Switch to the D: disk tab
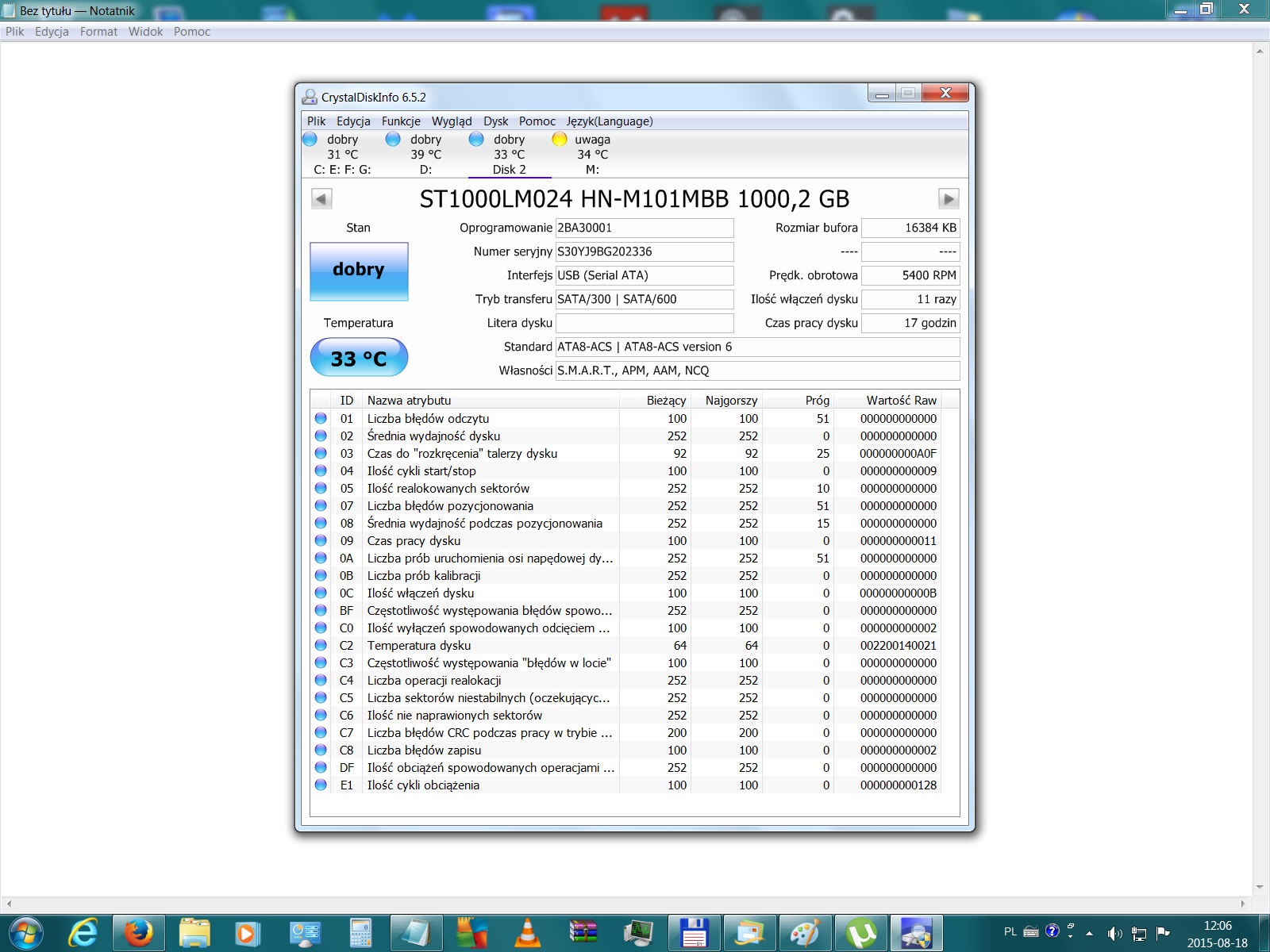The height and width of the screenshot is (952, 1270). coord(425,154)
